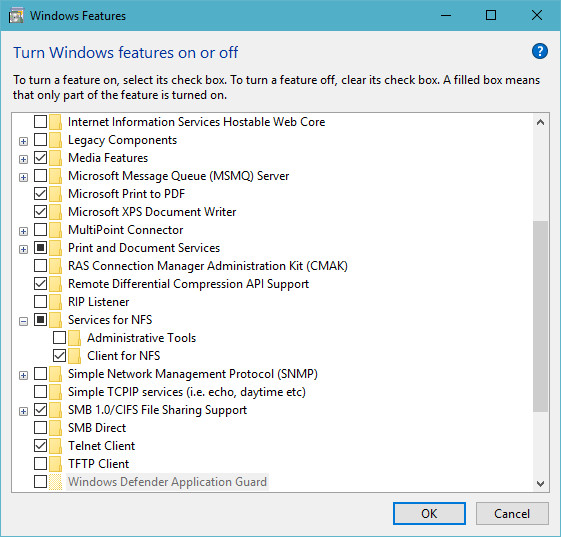
Task: Select the Microsoft XPS Document Writer label
Action: 152,212
